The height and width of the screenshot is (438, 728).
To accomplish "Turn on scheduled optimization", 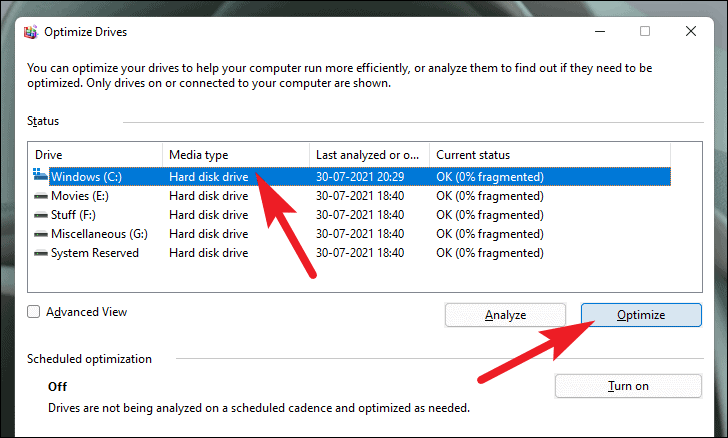I will (628, 386).
